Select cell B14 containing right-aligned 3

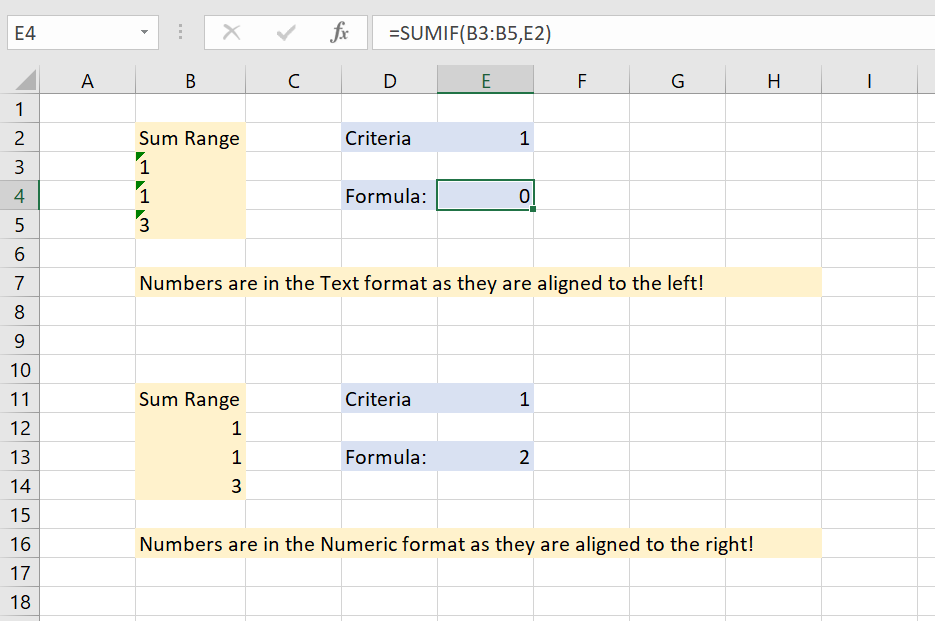(190, 486)
